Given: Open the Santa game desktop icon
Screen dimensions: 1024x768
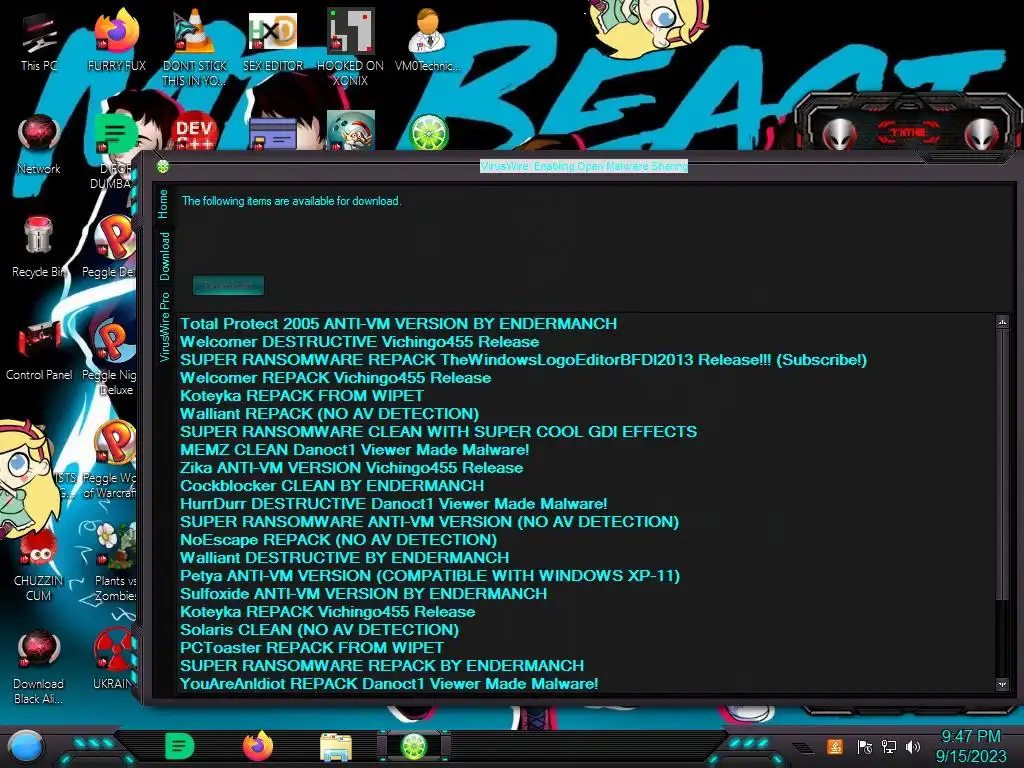Looking at the screenshot, I should tap(351, 131).
